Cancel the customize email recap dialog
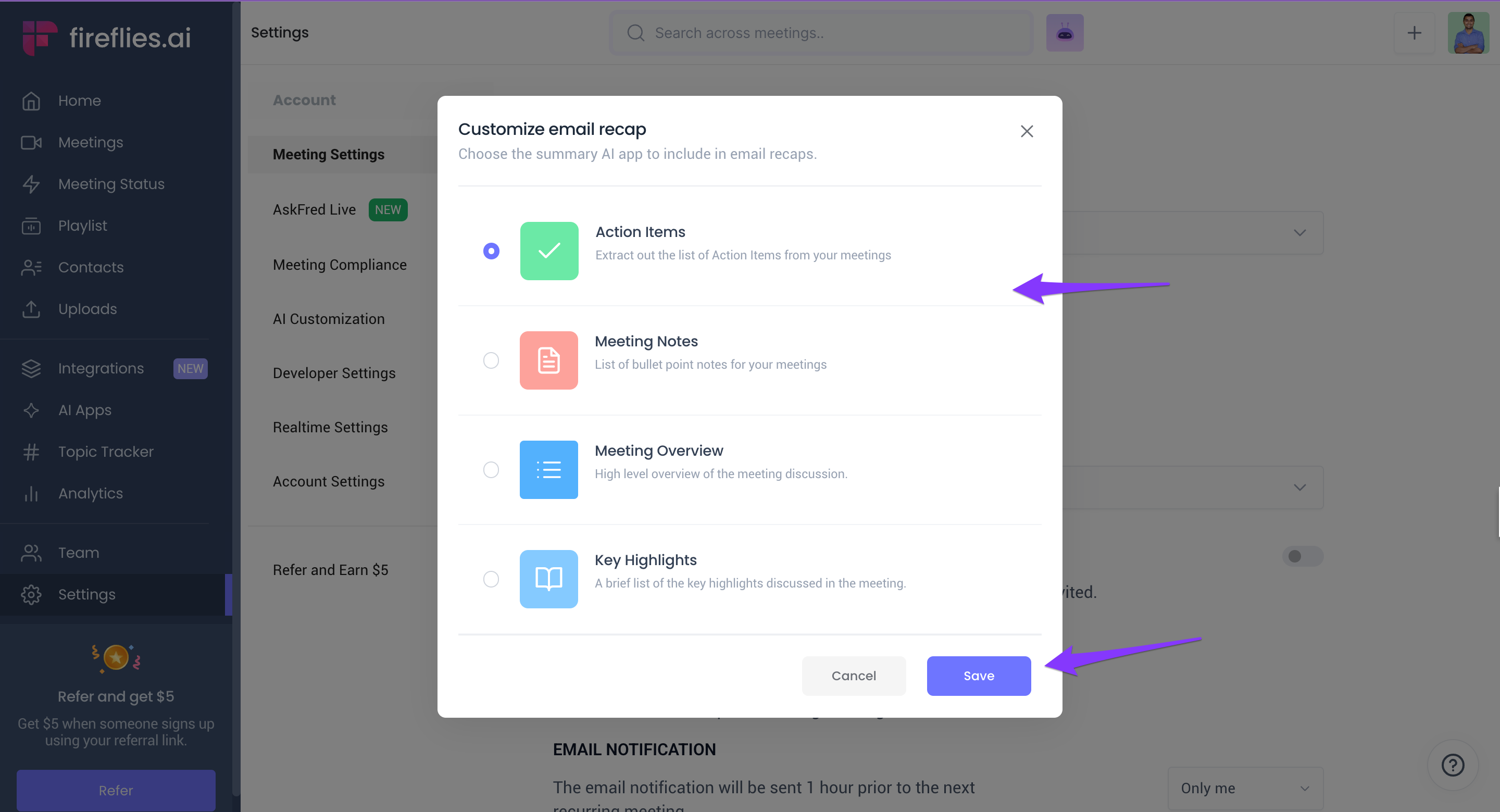 pyautogui.click(x=853, y=675)
